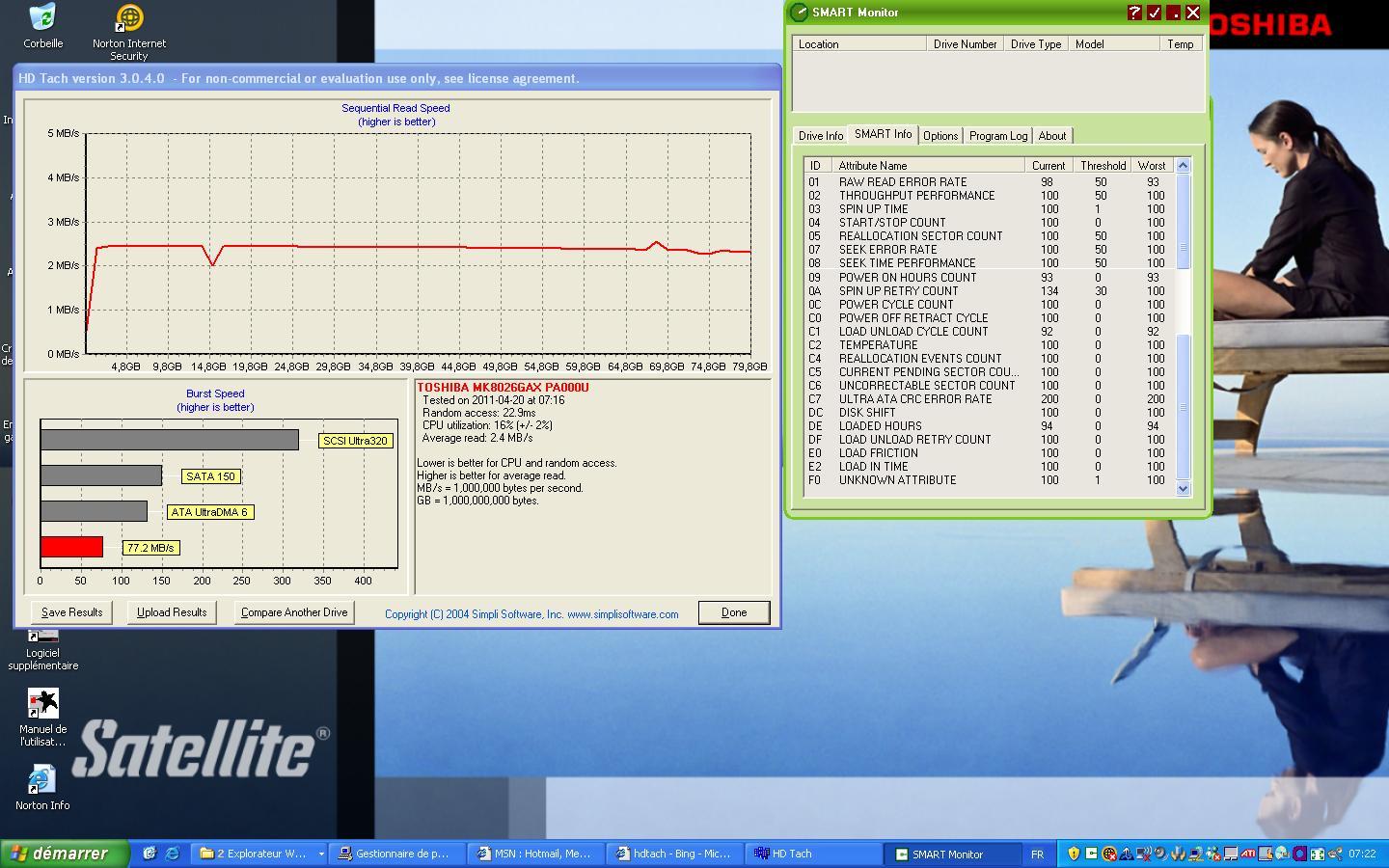The height and width of the screenshot is (868, 1389).
Task: Sort by the Drive Type column header
Action: pyautogui.click(x=1036, y=44)
